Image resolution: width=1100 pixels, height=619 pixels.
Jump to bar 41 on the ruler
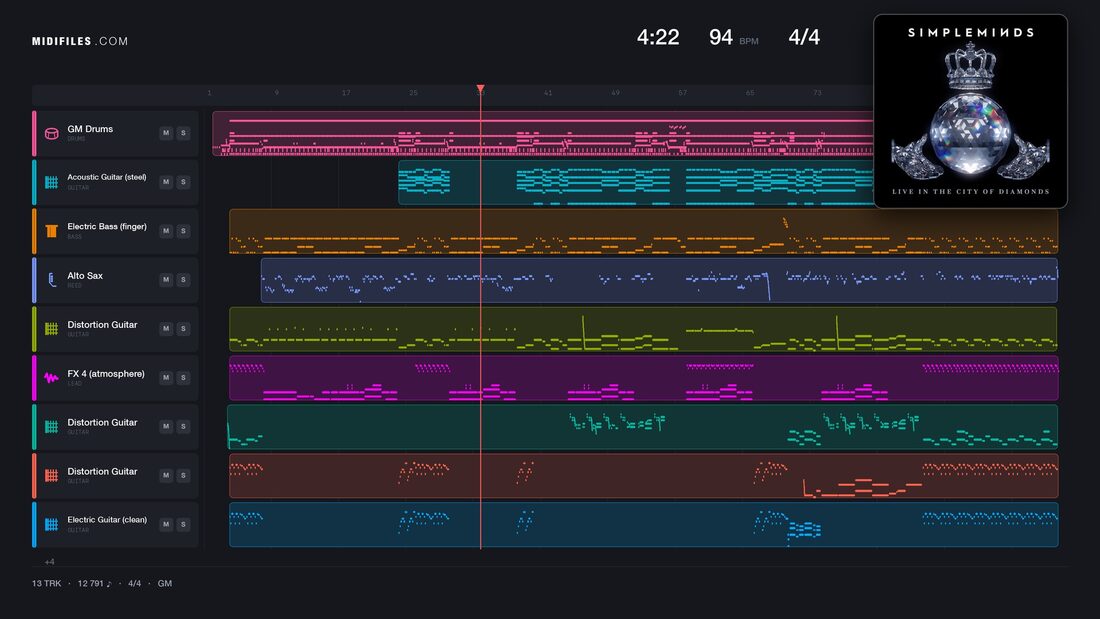(x=548, y=93)
